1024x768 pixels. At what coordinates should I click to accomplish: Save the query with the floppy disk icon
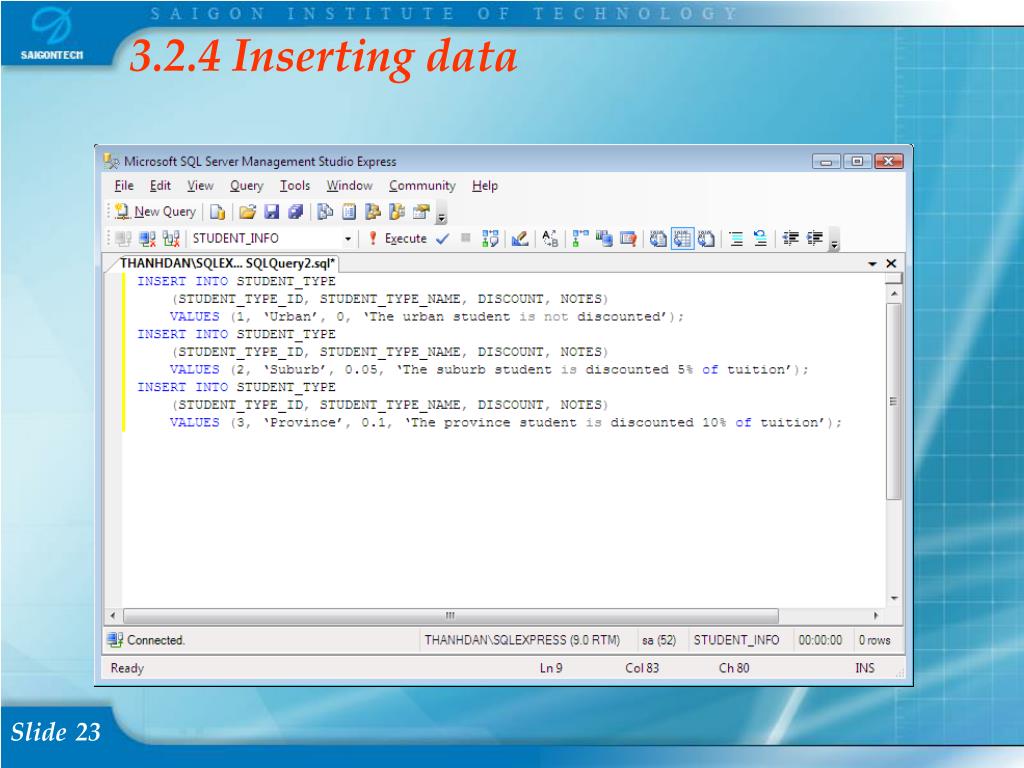click(x=272, y=212)
